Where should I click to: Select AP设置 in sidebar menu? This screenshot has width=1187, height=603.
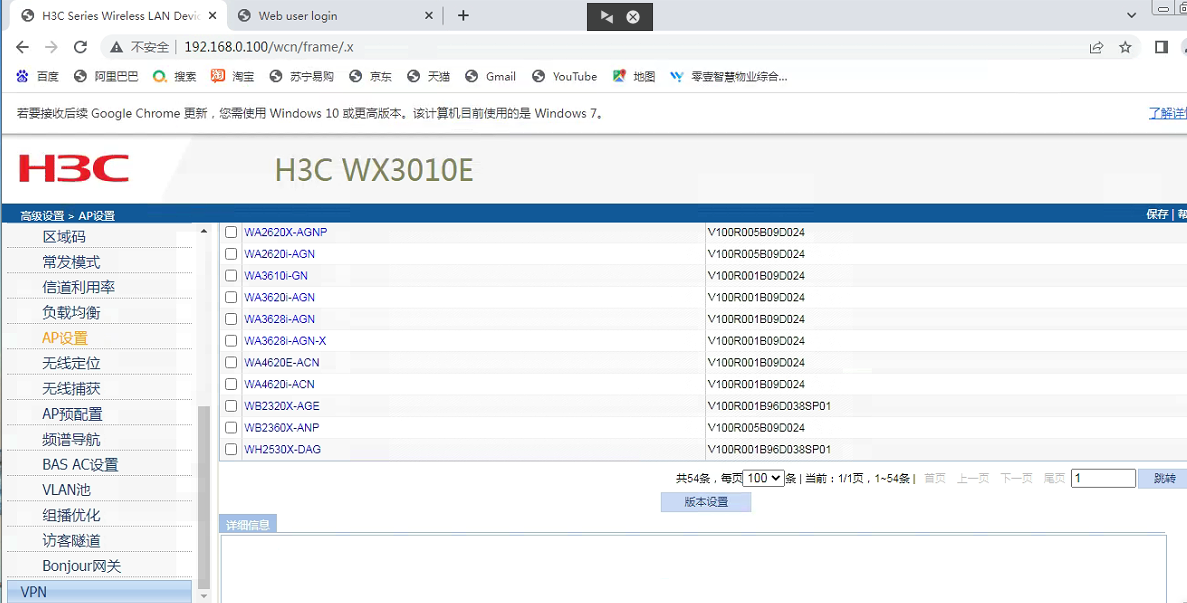click(x=65, y=338)
